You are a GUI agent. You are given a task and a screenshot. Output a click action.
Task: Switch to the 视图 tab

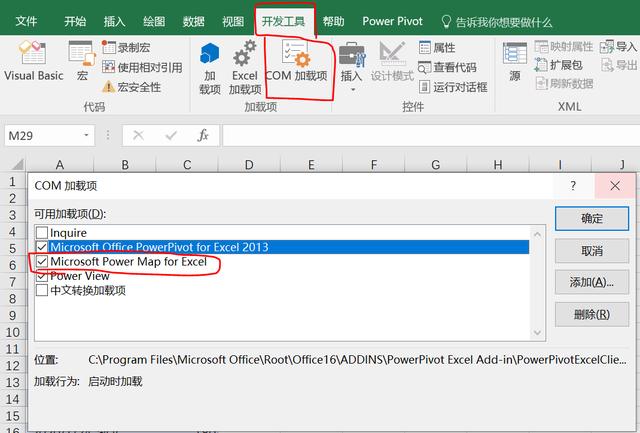click(233, 22)
